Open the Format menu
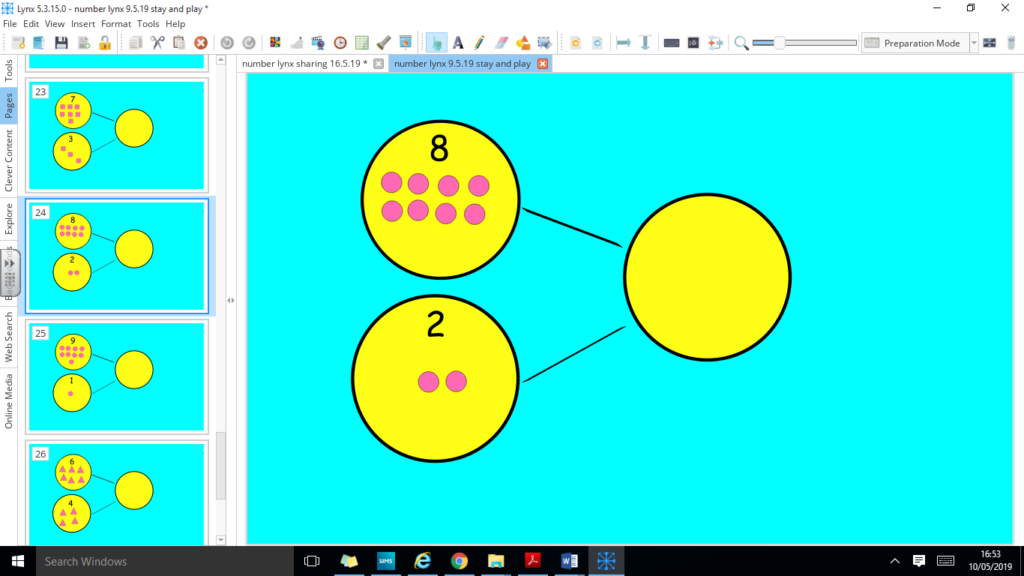 [x=116, y=24]
